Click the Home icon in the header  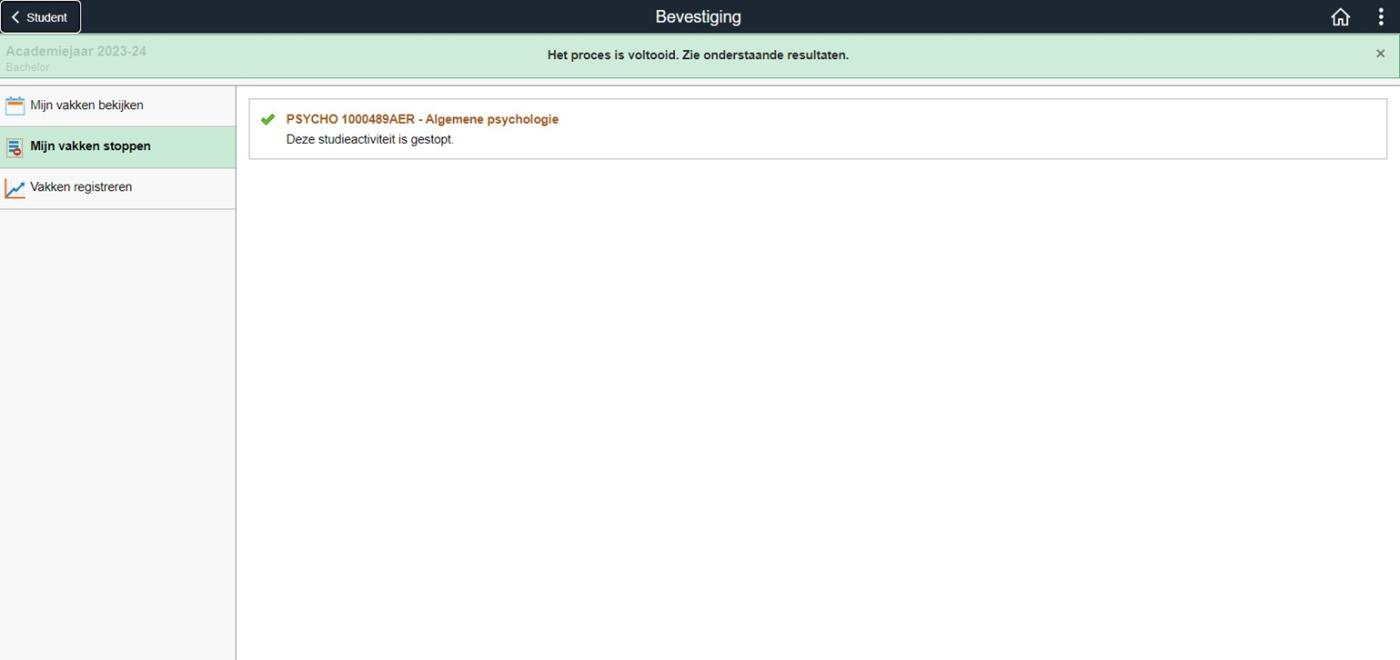(x=1340, y=17)
